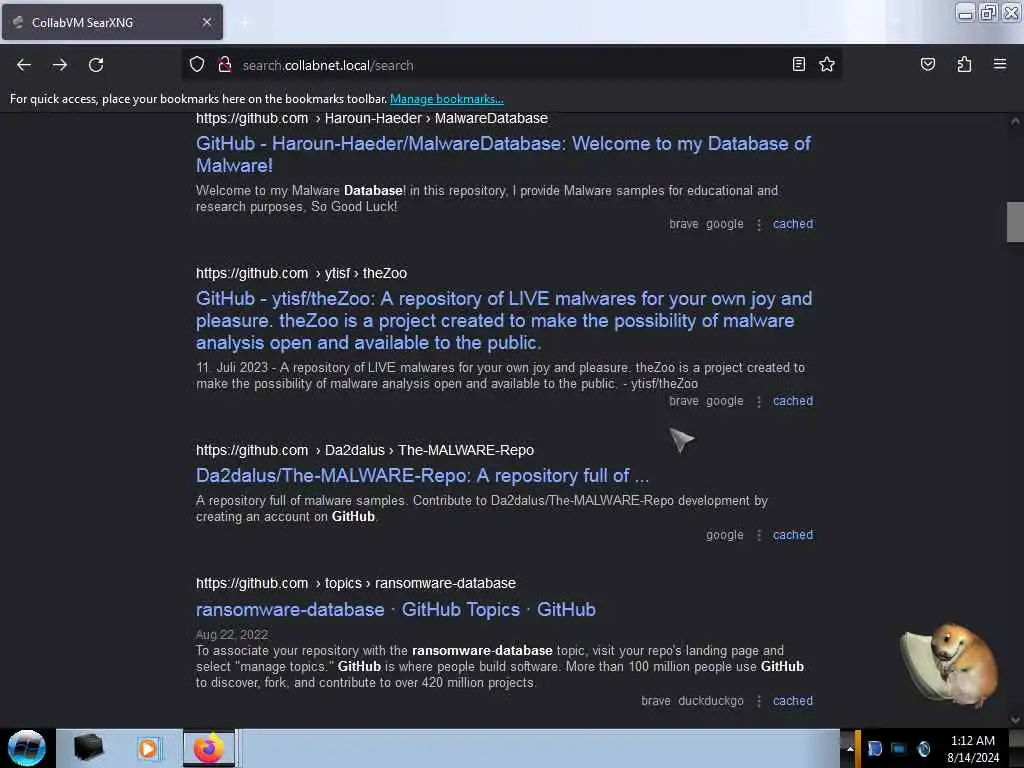This screenshot has width=1024, height=768.
Task: Click the Aug 22, 2022 date text
Action: (232, 635)
